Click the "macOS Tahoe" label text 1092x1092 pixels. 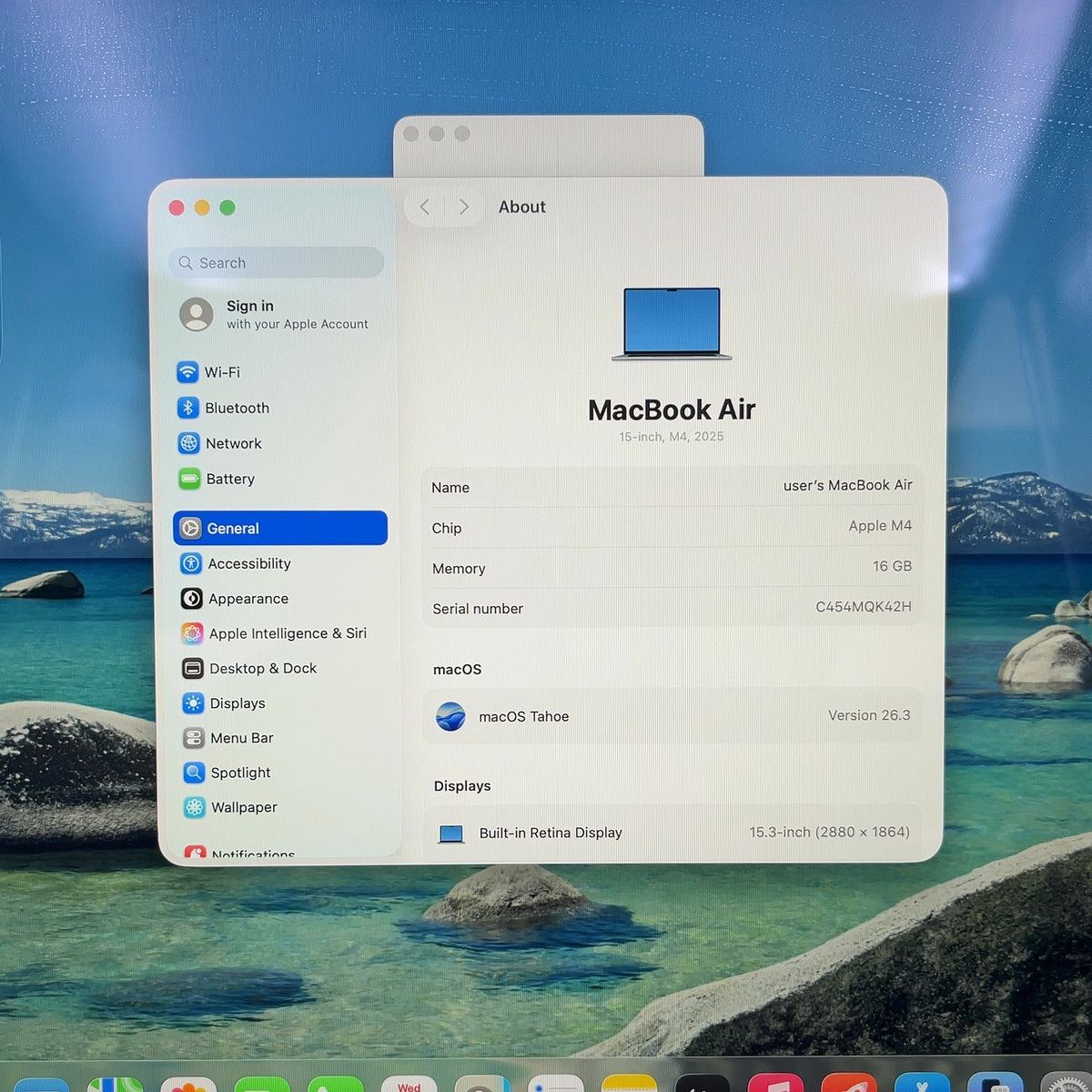tap(524, 717)
